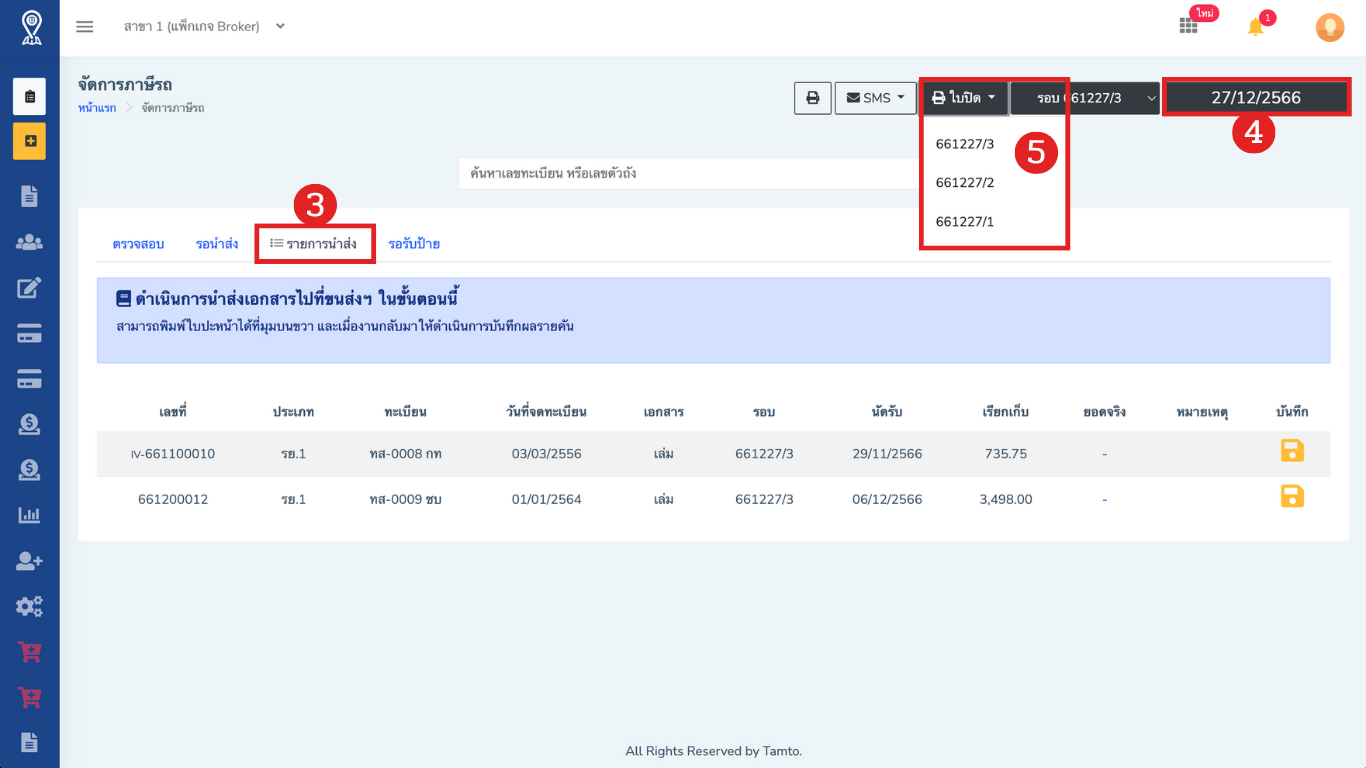Viewport: 1366px width, 768px height.
Task: Click document number 661200012
Action: tap(173, 499)
